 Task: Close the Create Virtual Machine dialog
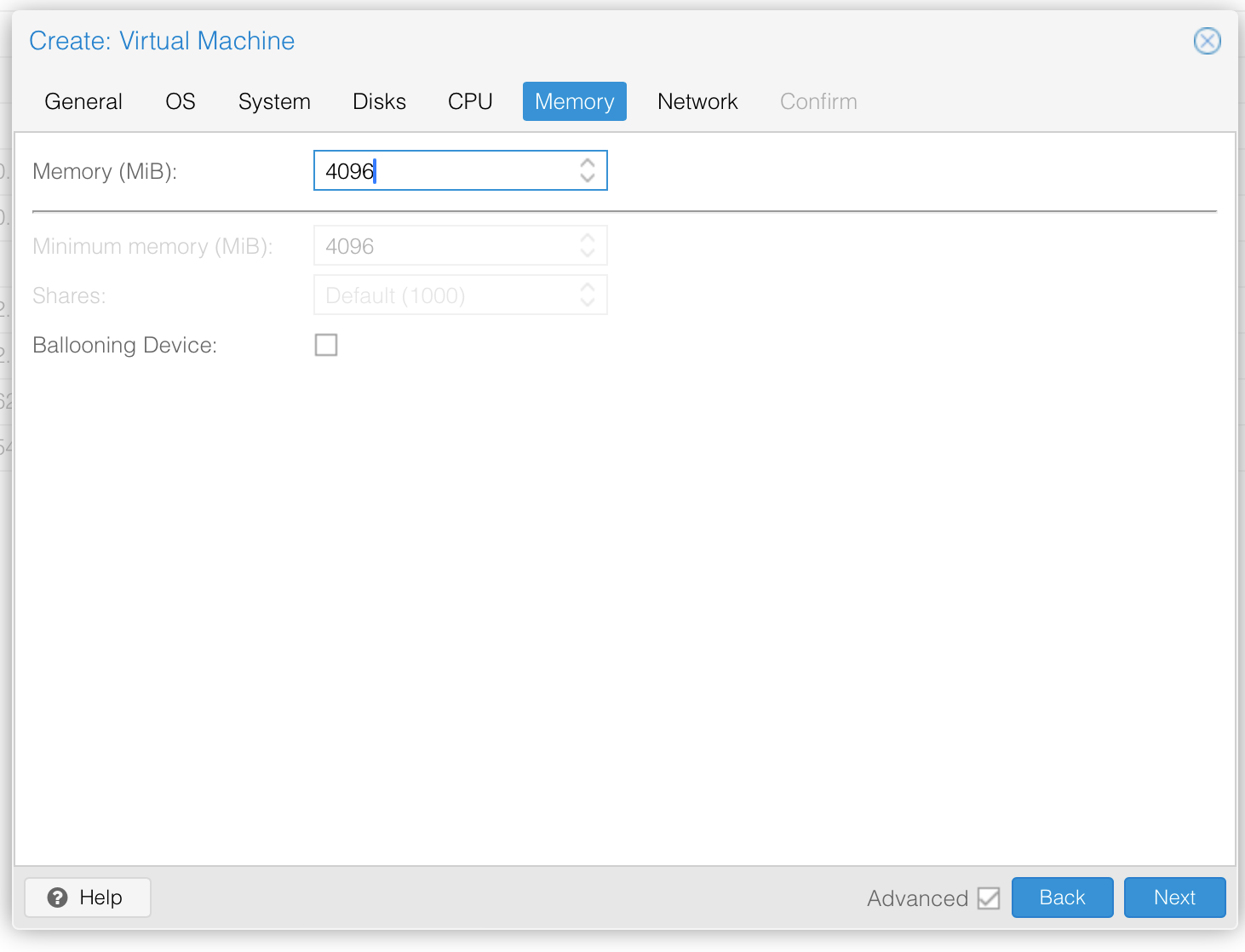click(x=1207, y=41)
